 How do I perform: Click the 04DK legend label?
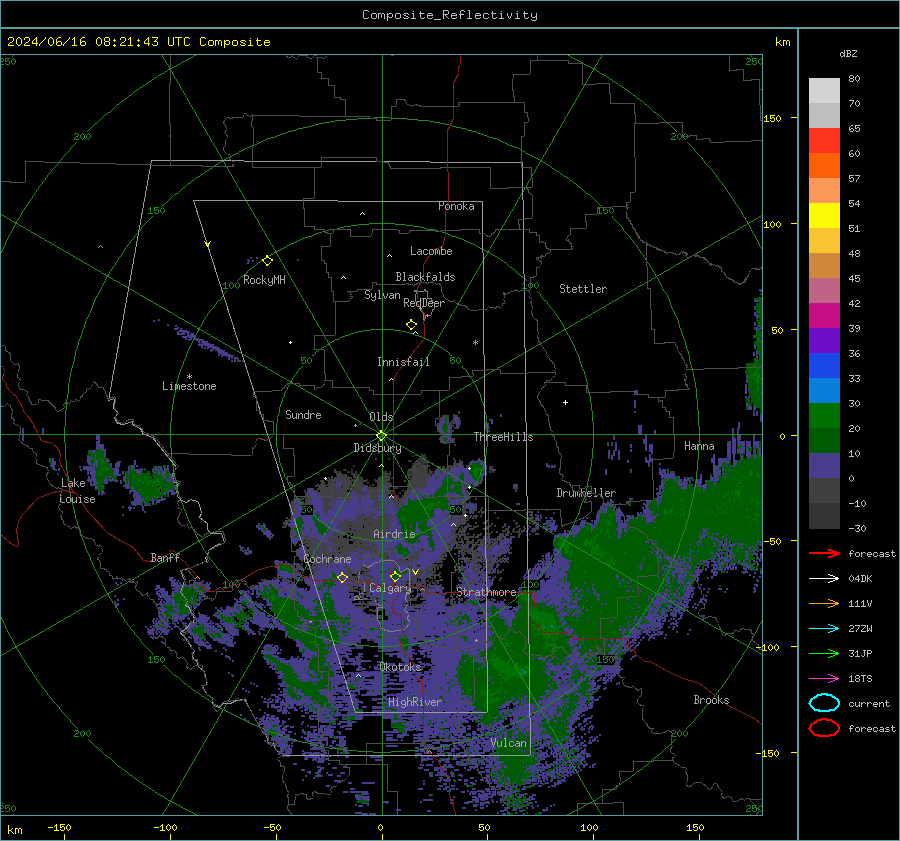[860, 578]
